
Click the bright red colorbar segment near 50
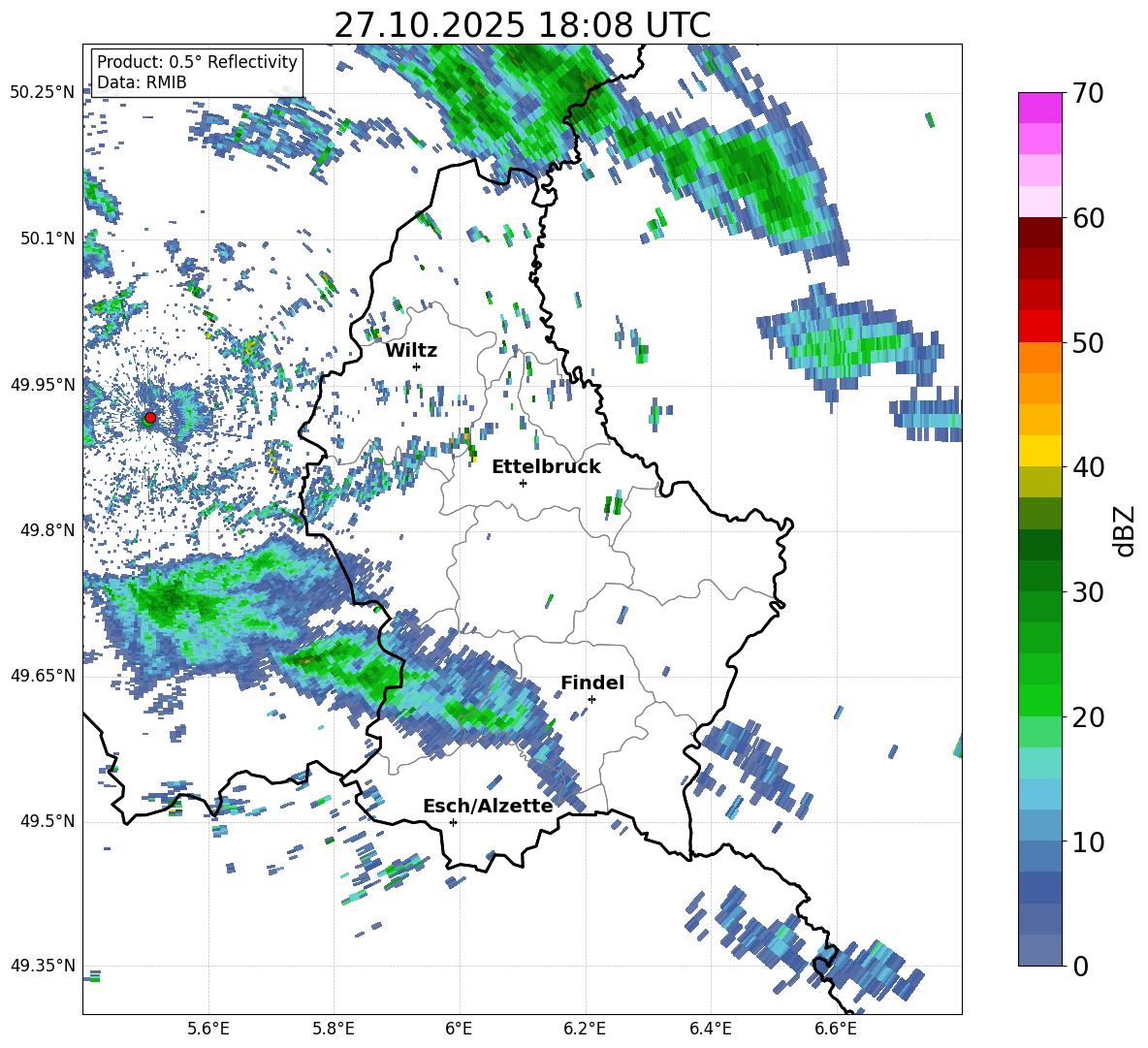click(1039, 327)
